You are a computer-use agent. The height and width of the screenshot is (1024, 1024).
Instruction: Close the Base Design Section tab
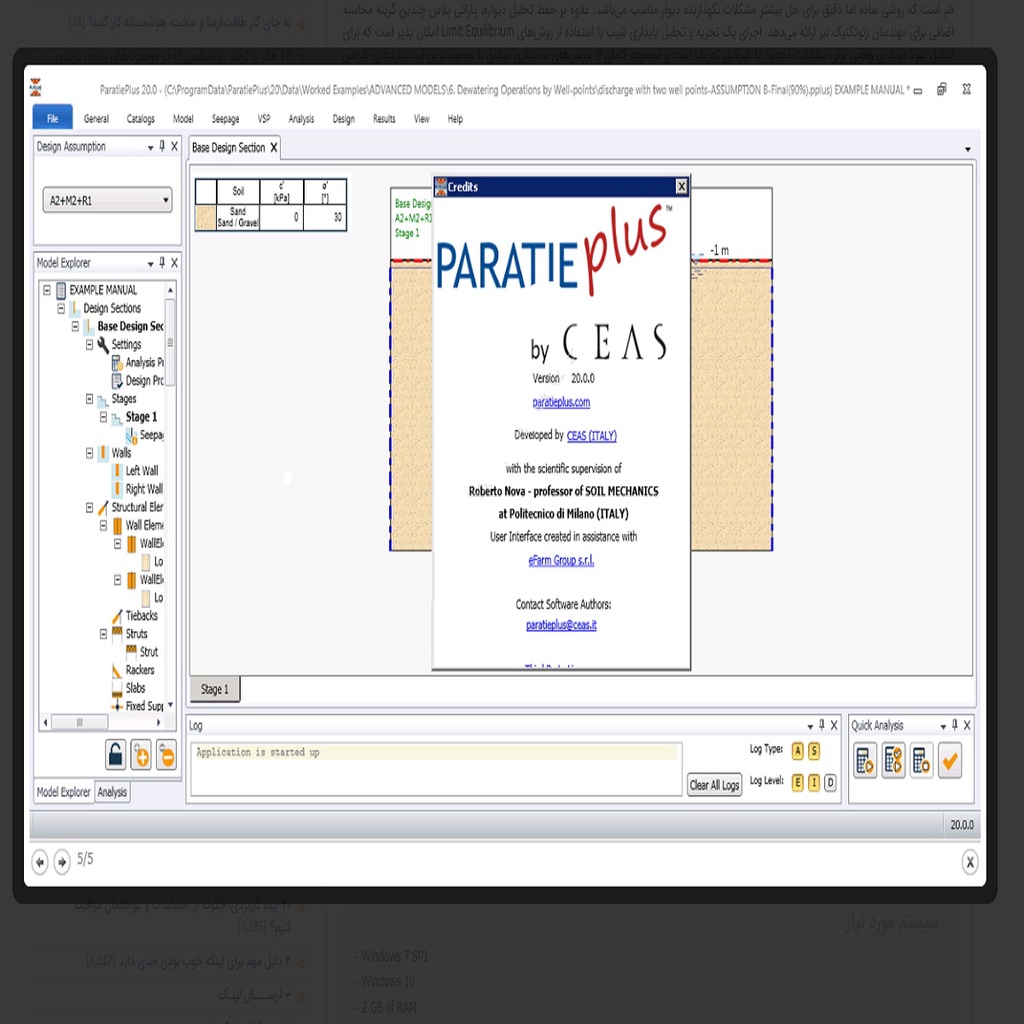click(274, 148)
